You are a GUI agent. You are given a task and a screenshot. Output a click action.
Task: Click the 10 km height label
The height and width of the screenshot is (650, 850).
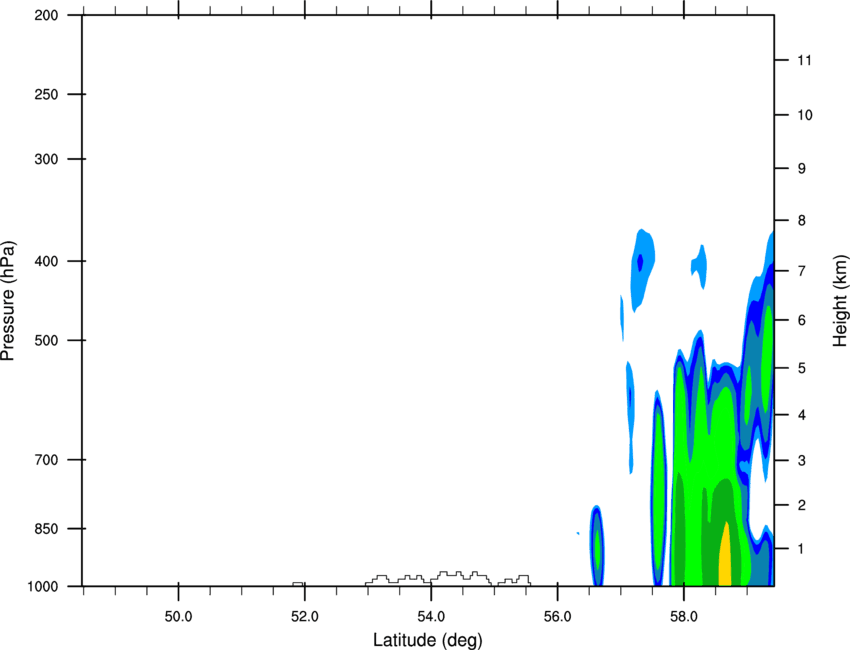point(805,115)
